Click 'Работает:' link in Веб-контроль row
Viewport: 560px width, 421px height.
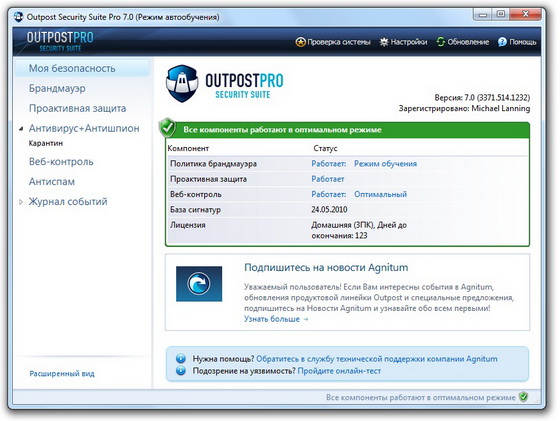[329, 194]
